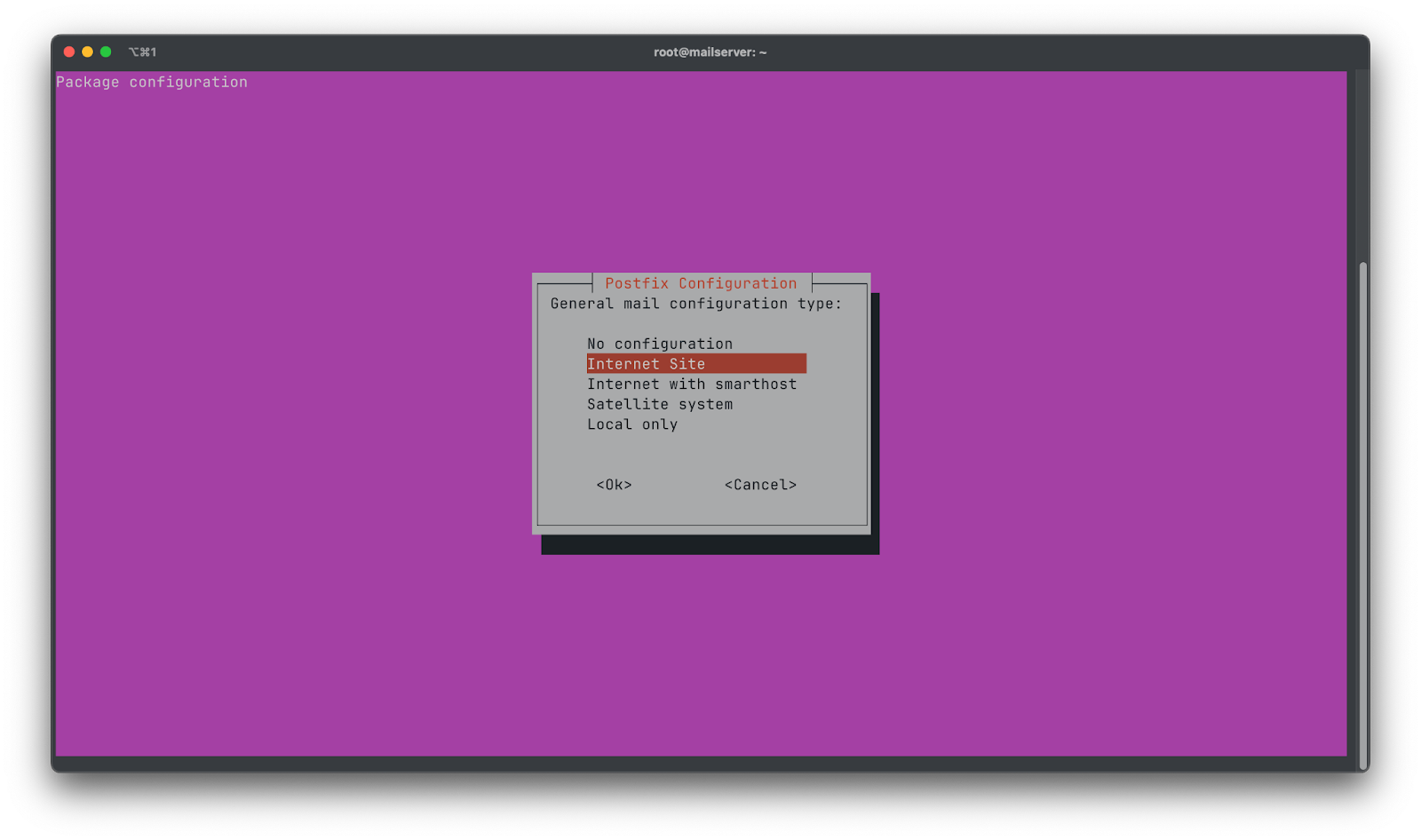Choose Internet with smarthost
This screenshot has height=840, width=1421.
[692, 384]
